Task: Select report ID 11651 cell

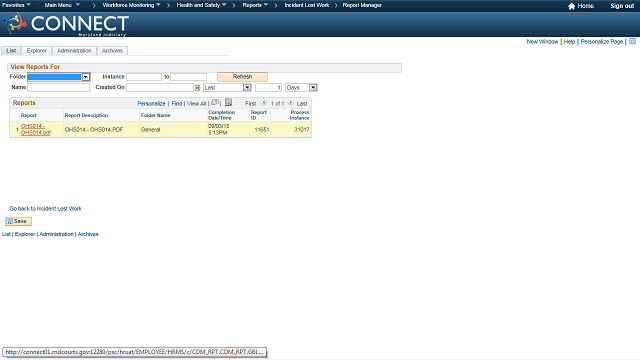Action: point(262,130)
